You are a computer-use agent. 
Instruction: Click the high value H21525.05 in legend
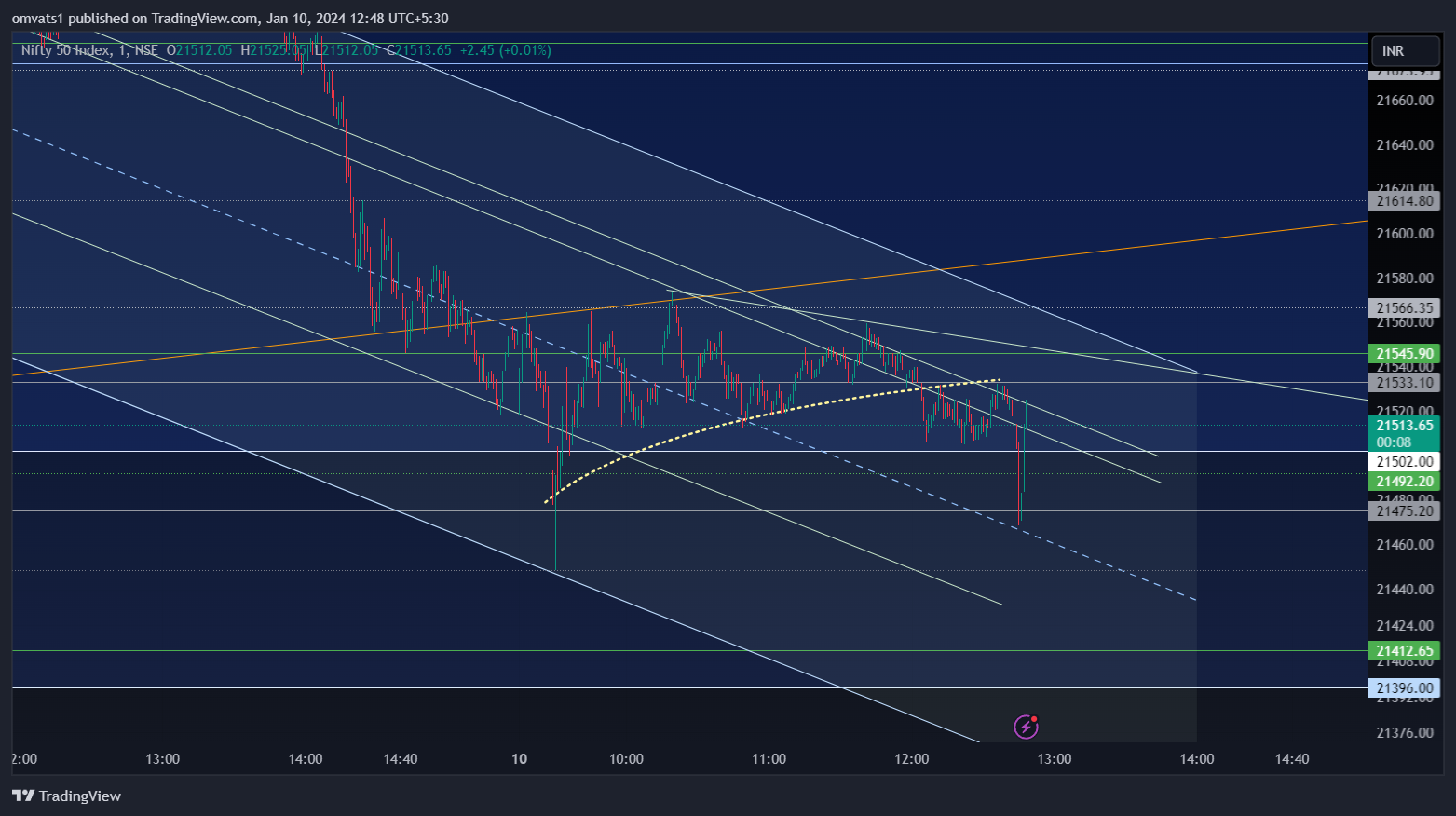(x=273, y=50)
